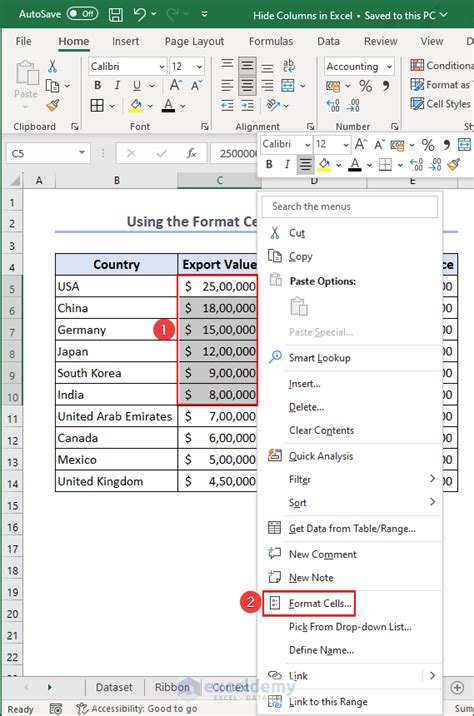474x716 pixels.
Task: Toggle Italic in the ribbon Font group
Action: 117,85
